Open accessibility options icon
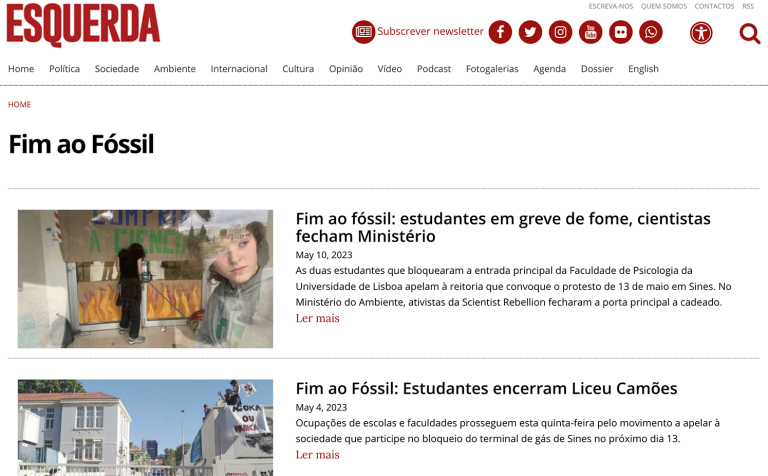 701,33
